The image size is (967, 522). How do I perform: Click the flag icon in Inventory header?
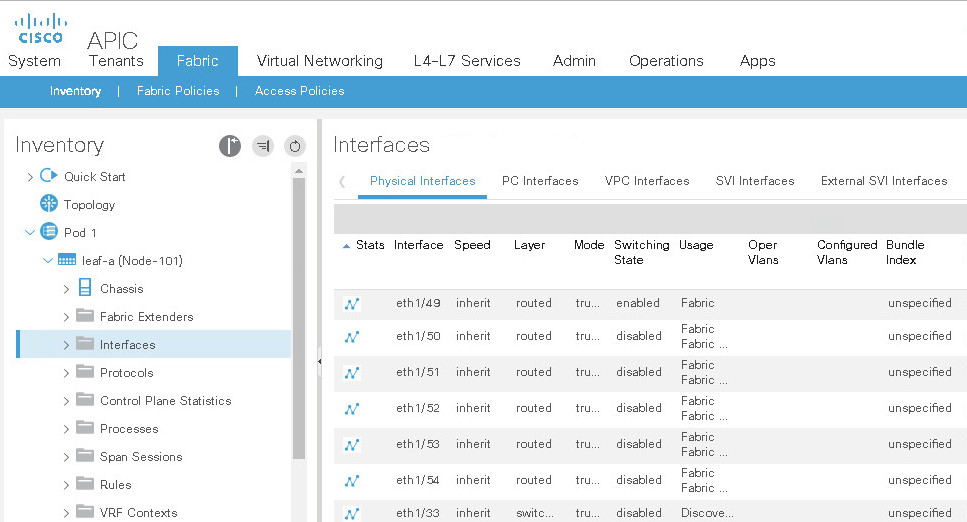[230, 146]
